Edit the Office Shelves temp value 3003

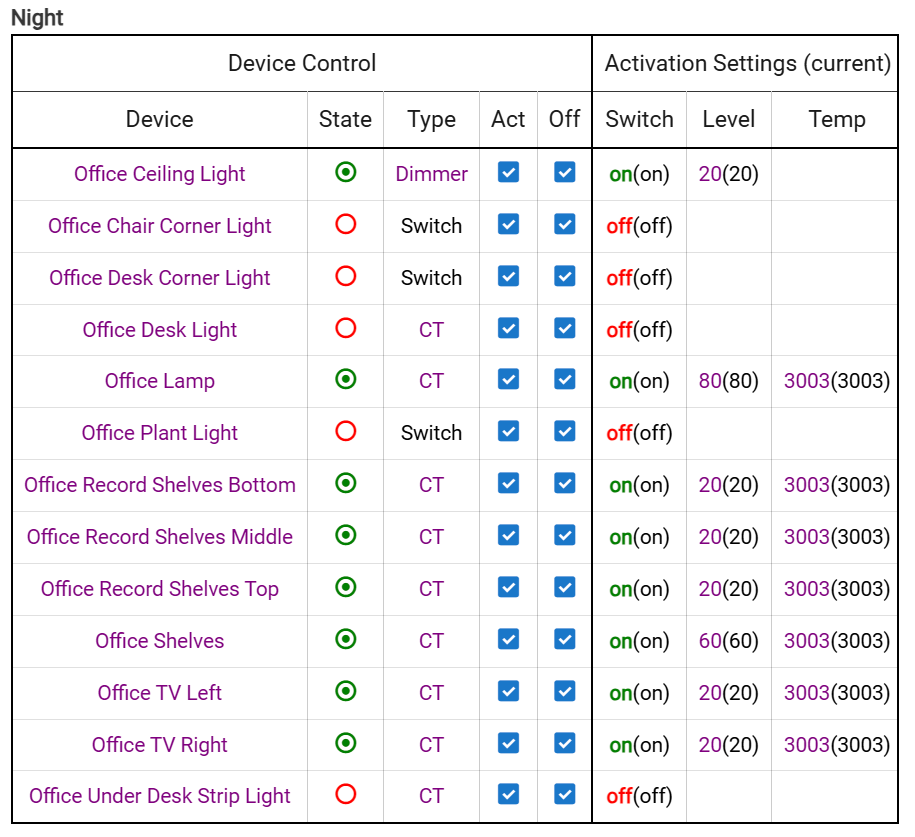[x=806, y=641]
